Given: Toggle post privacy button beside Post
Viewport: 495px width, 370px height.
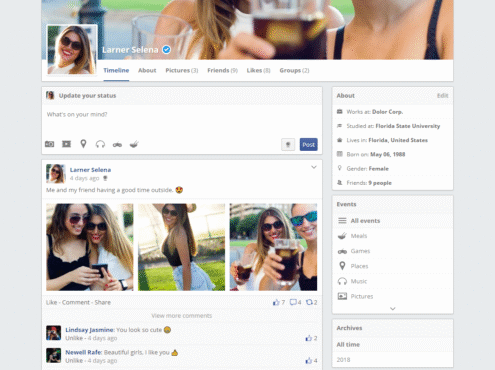Looking at the screenshot, I should [x=288, y=145].
